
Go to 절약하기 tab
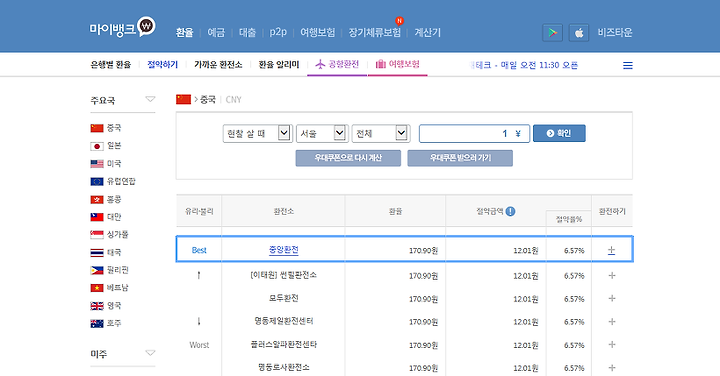coord(163,65)
